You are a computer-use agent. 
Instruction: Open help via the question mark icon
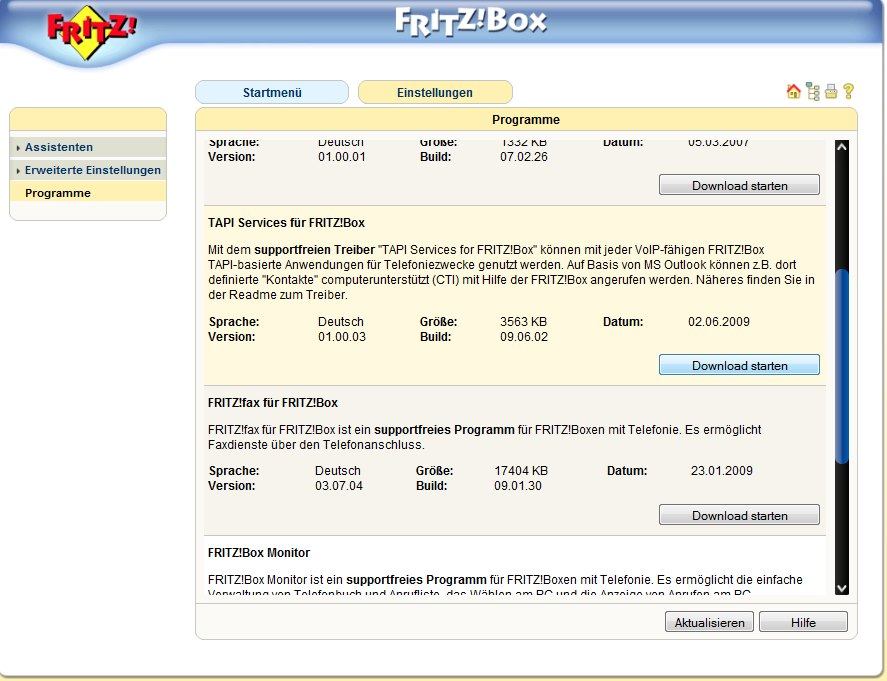click(848, 91)
